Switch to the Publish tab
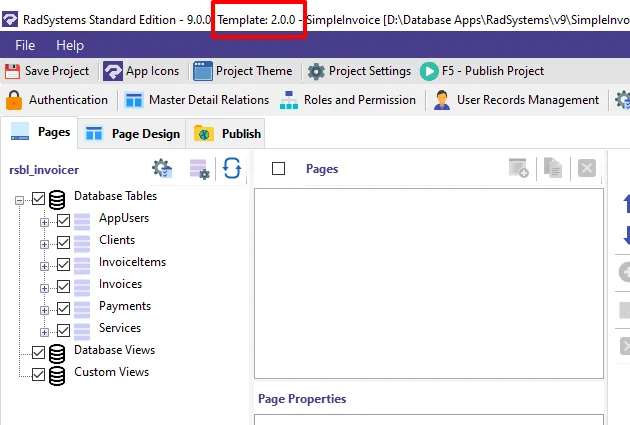The height and width of the screenshot is (425, 630). (x=226, y=134)
